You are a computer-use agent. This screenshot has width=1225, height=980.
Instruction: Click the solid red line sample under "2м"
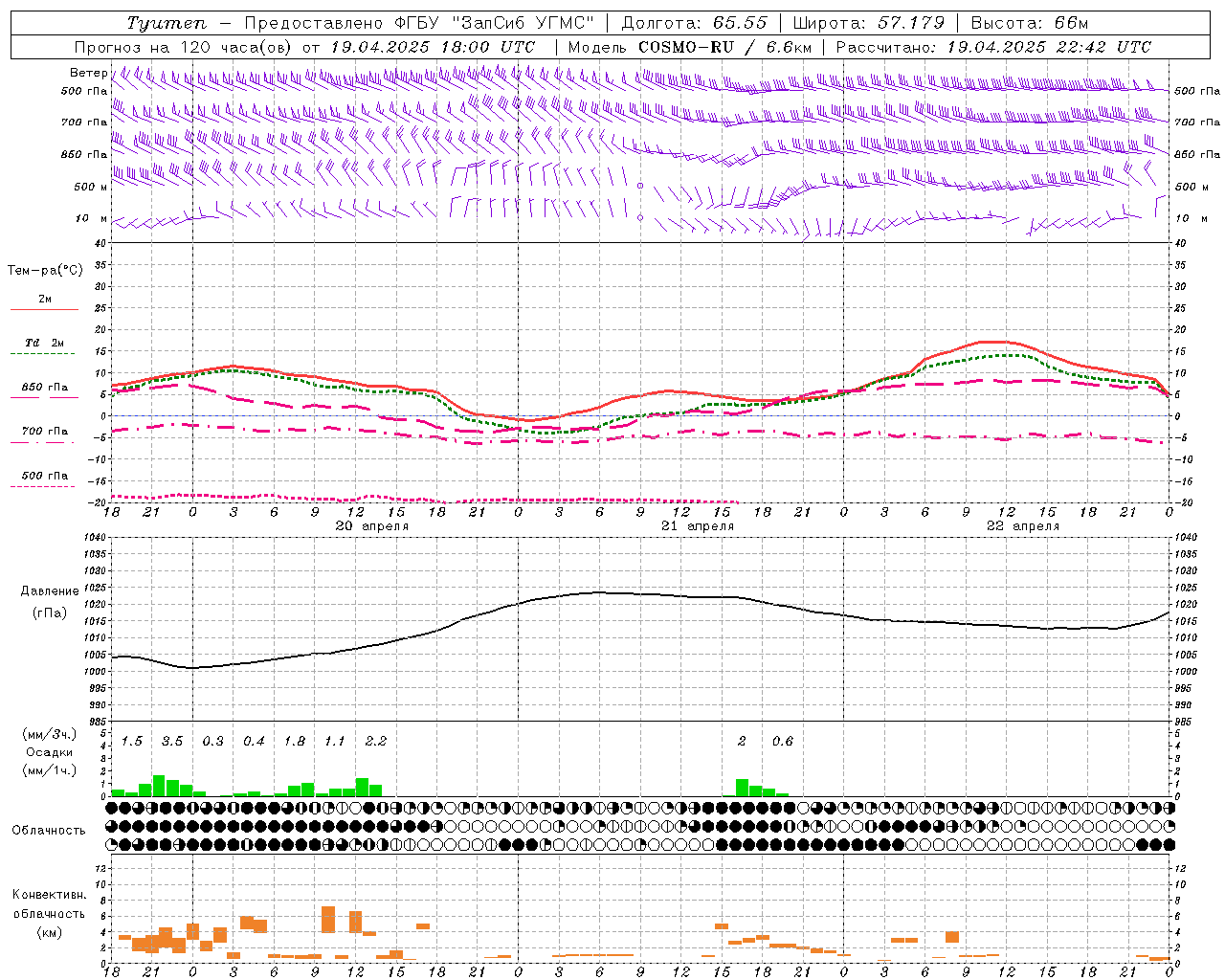[44, 310]
